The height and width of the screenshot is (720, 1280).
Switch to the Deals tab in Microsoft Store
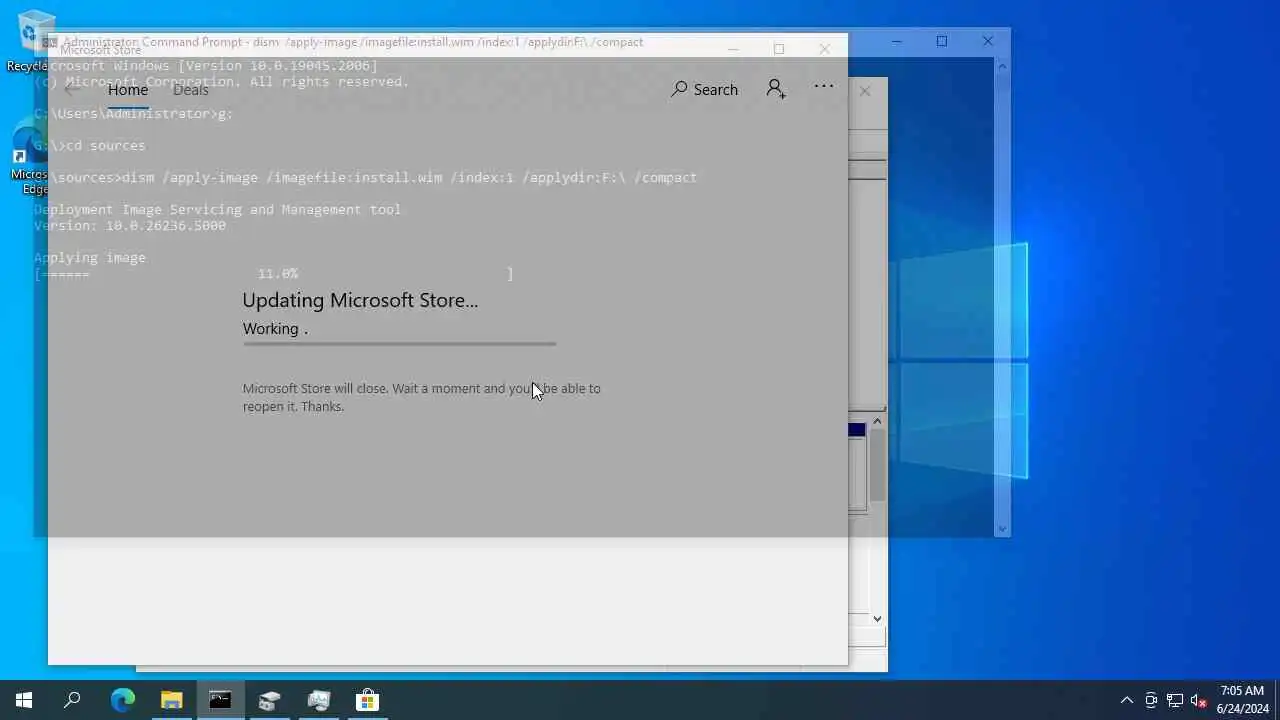(191, 90)
